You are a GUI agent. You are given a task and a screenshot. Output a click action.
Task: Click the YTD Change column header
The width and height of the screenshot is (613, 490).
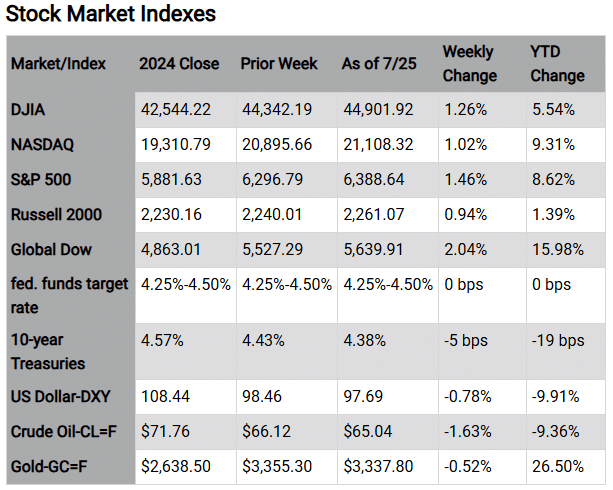[557, 63]
